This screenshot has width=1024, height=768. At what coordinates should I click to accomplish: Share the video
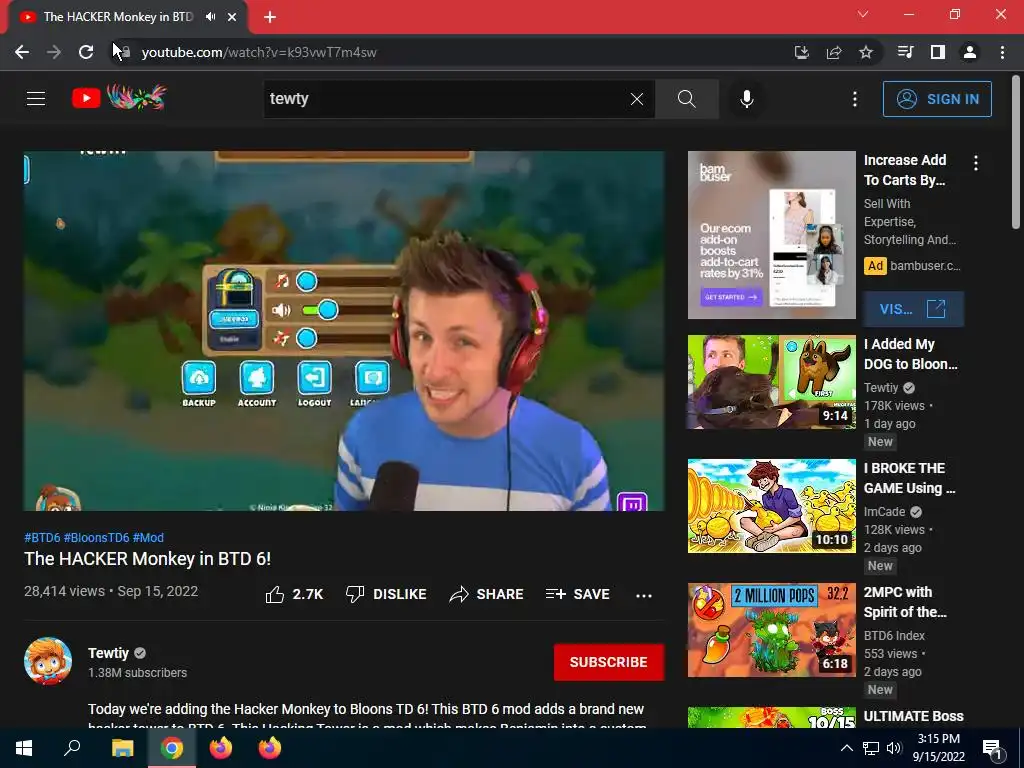(x=487, y=594)
